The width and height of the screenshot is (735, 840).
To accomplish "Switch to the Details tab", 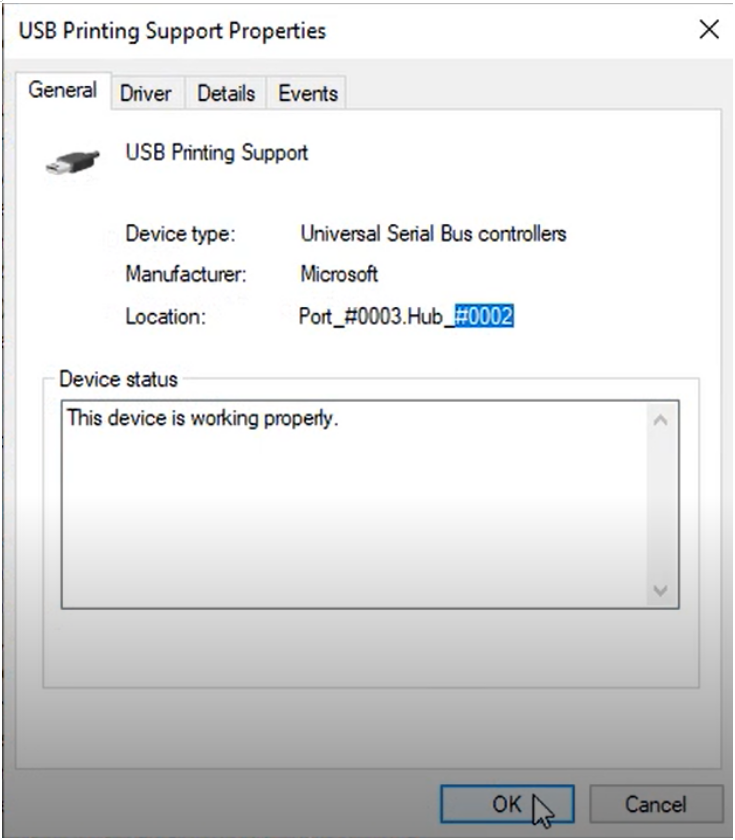I will tap(226, 94).
